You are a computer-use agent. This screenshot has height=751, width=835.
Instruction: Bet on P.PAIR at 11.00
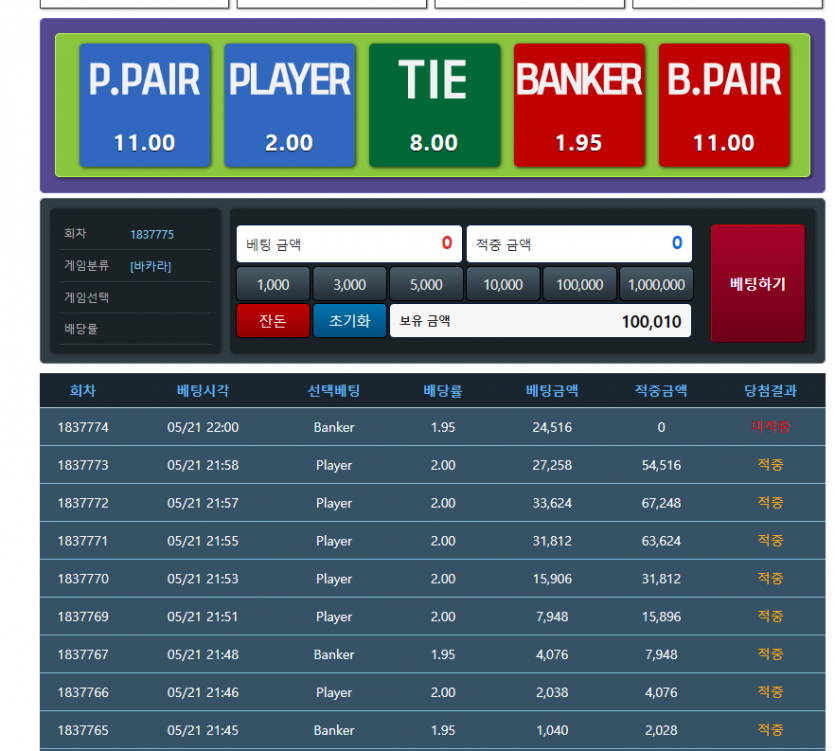point(145,105)
